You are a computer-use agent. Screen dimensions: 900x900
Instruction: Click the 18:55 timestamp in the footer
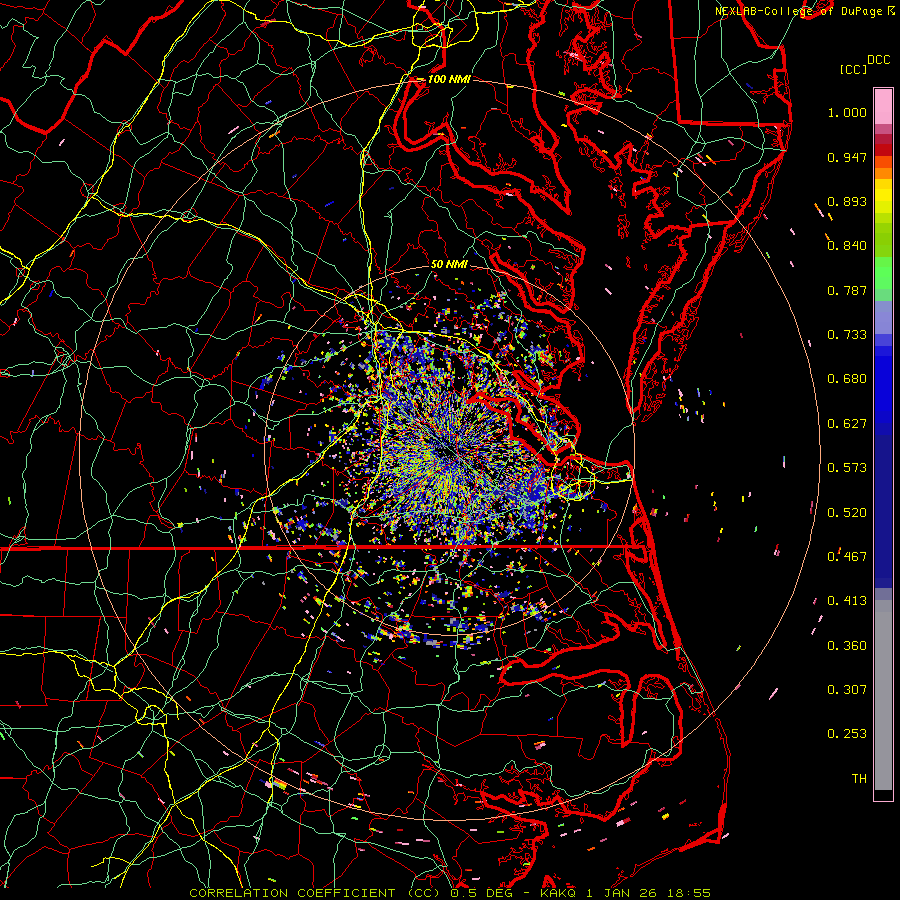[691, 893]
